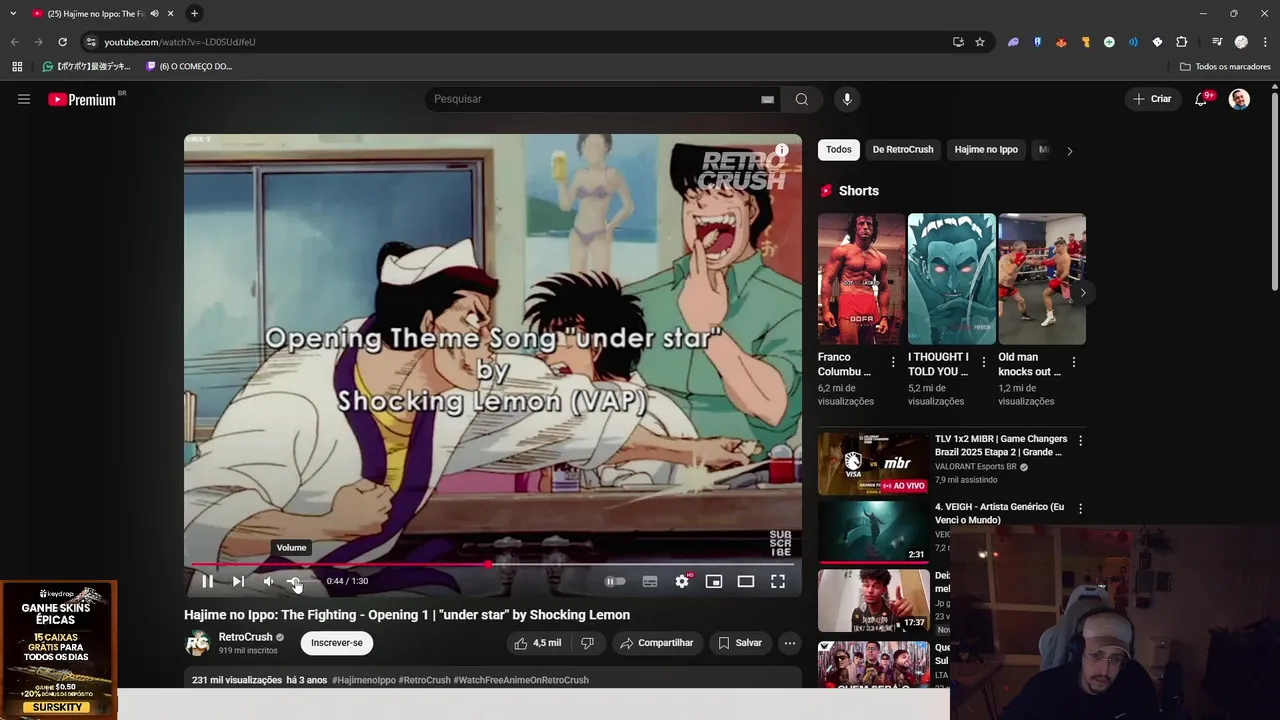The image size is (1280, 720).
Task: Click the Salvar button
Action: pos(740,643)
